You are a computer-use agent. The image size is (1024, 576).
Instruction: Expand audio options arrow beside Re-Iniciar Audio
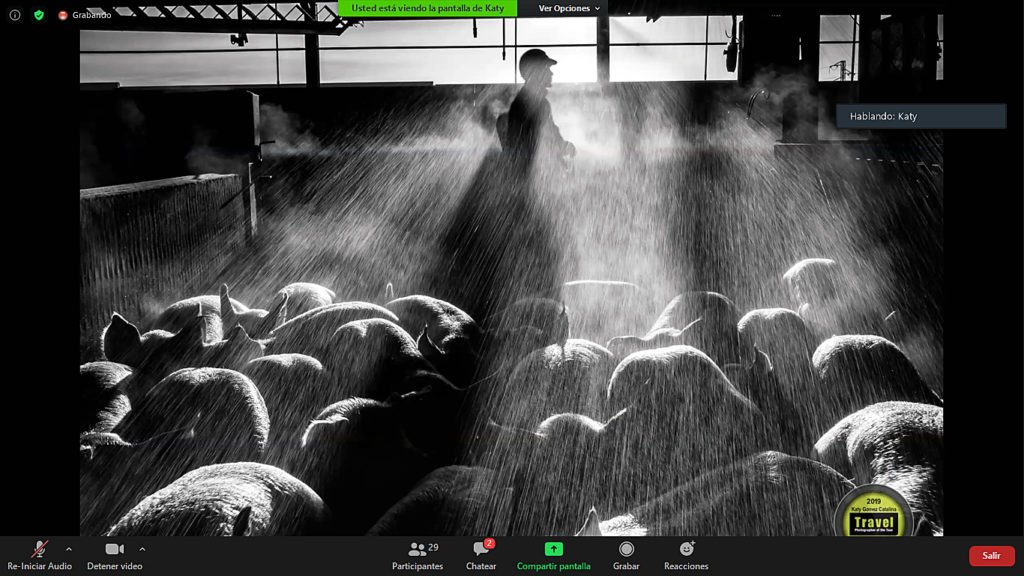(69, 549)
